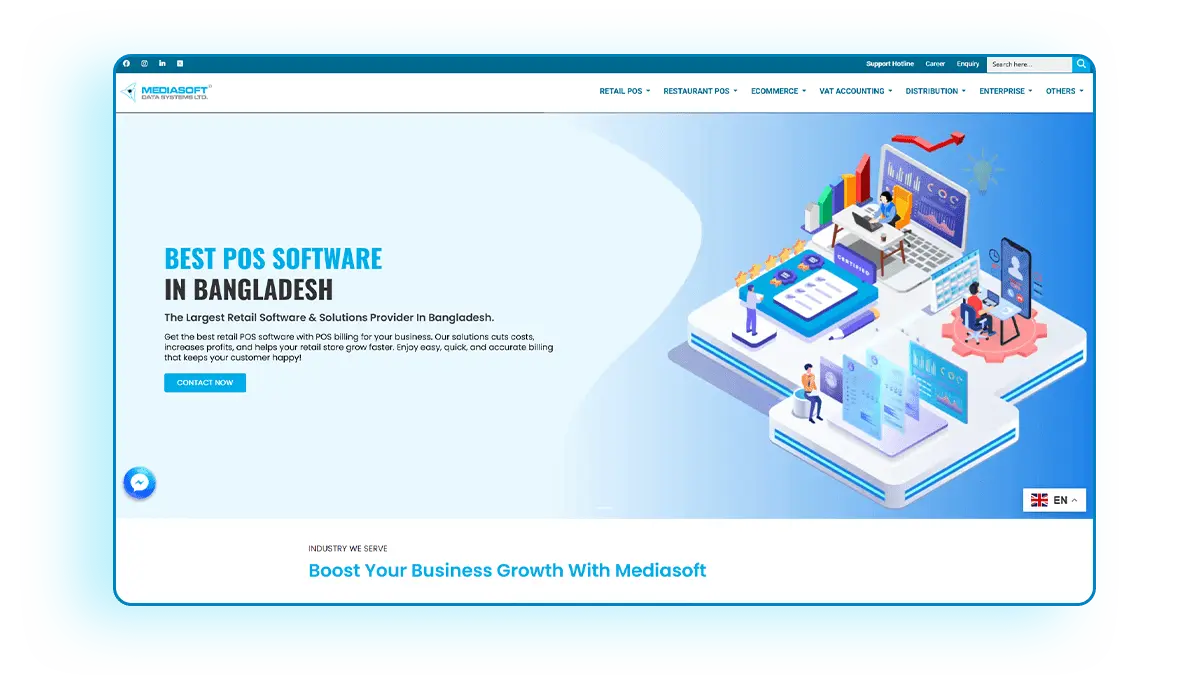Open the Enquiry link
Viewport: 1200px width, 675px height.
pos(968,64)
